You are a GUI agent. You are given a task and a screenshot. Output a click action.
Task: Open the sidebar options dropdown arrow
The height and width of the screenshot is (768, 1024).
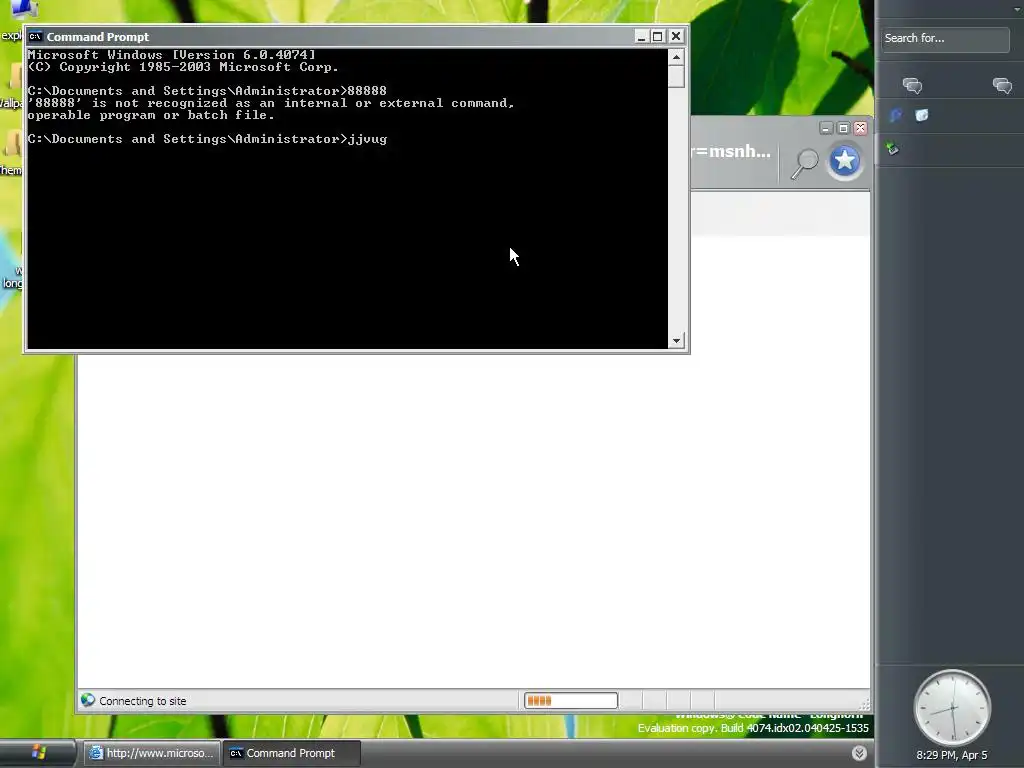click(x=1017, y=9)
